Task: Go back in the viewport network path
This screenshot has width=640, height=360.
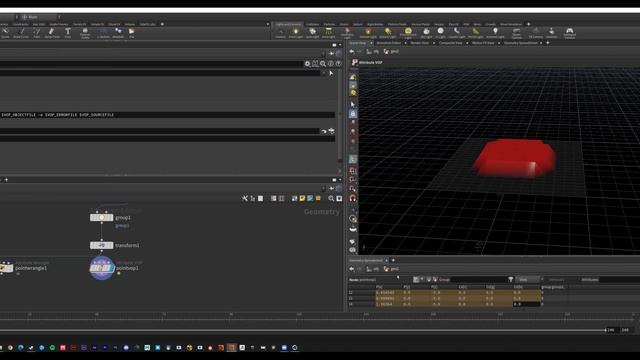Action: [x=352, y=52]
